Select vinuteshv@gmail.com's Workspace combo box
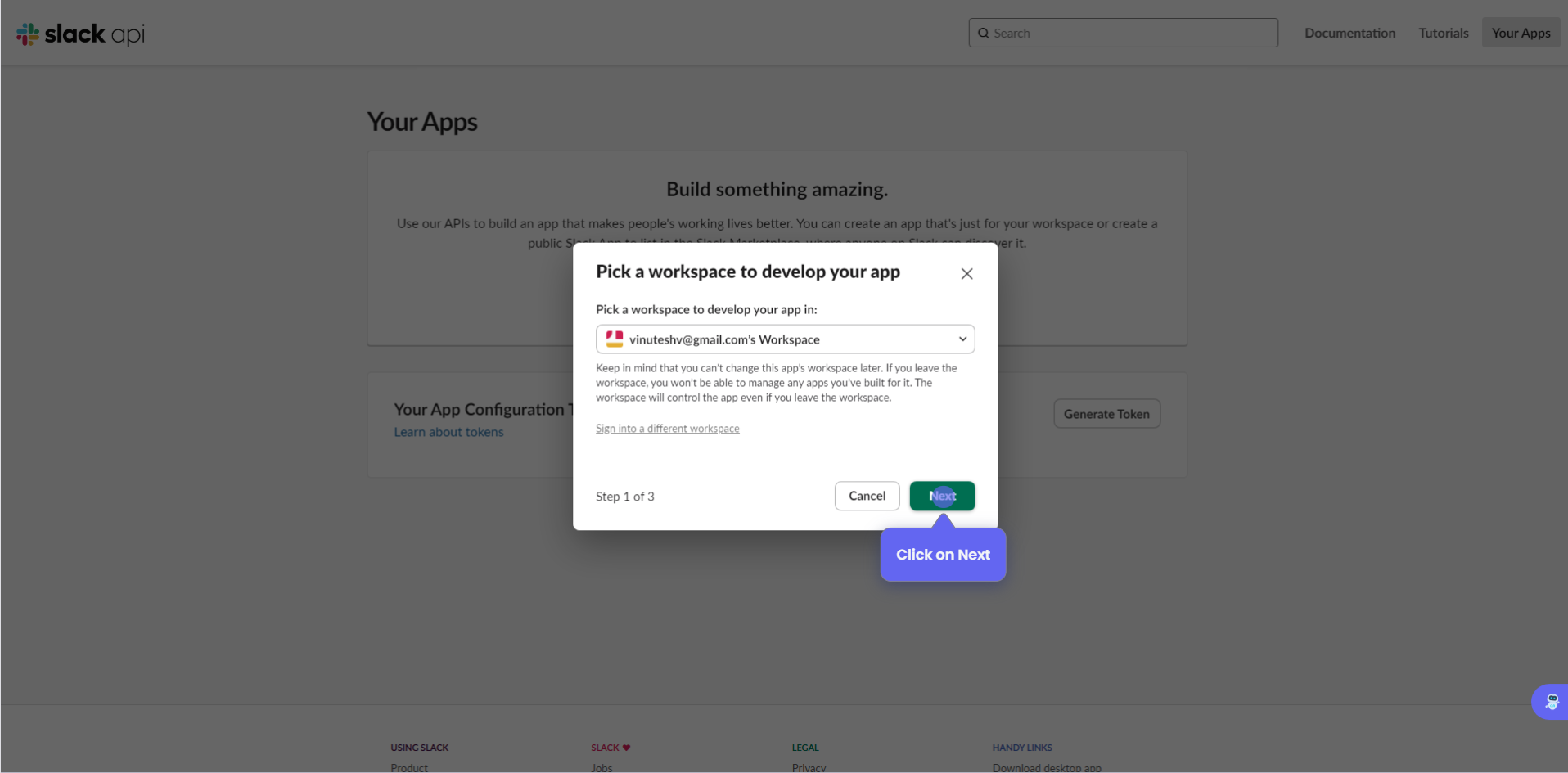 coord(784,339)
